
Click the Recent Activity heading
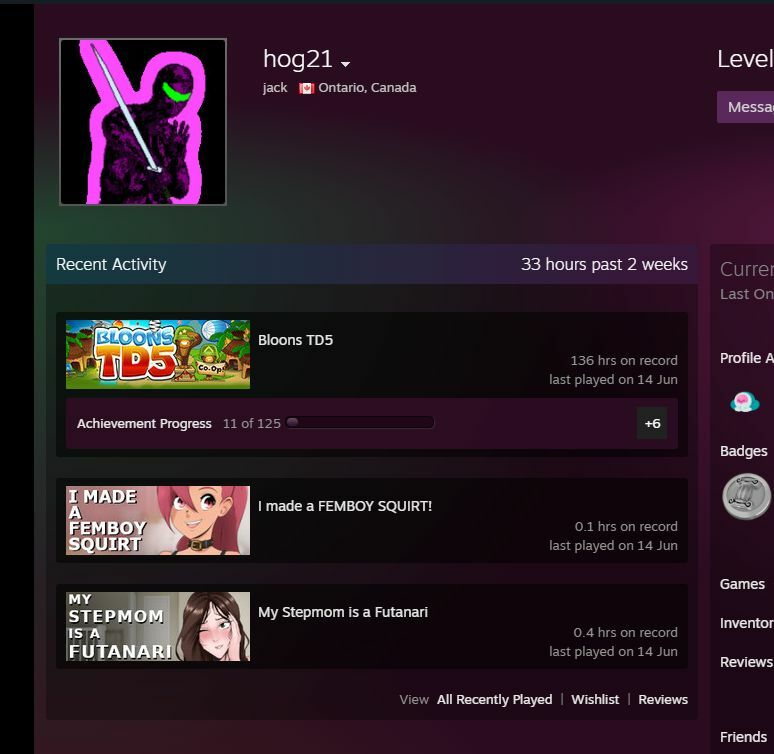(111, 264)
